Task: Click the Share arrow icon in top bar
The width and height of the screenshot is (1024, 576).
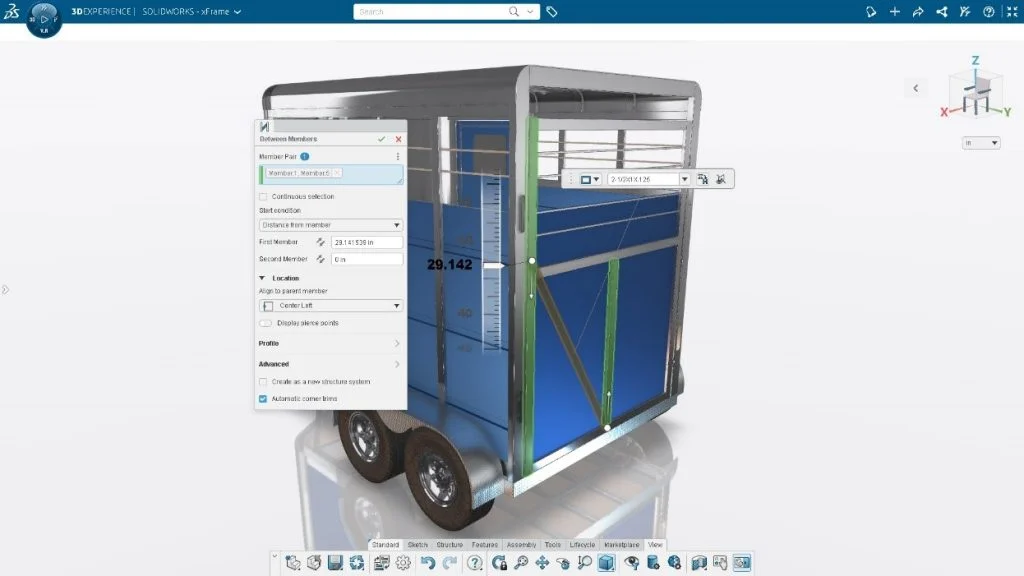Action: pyautogui.click(x=918, y=12)
